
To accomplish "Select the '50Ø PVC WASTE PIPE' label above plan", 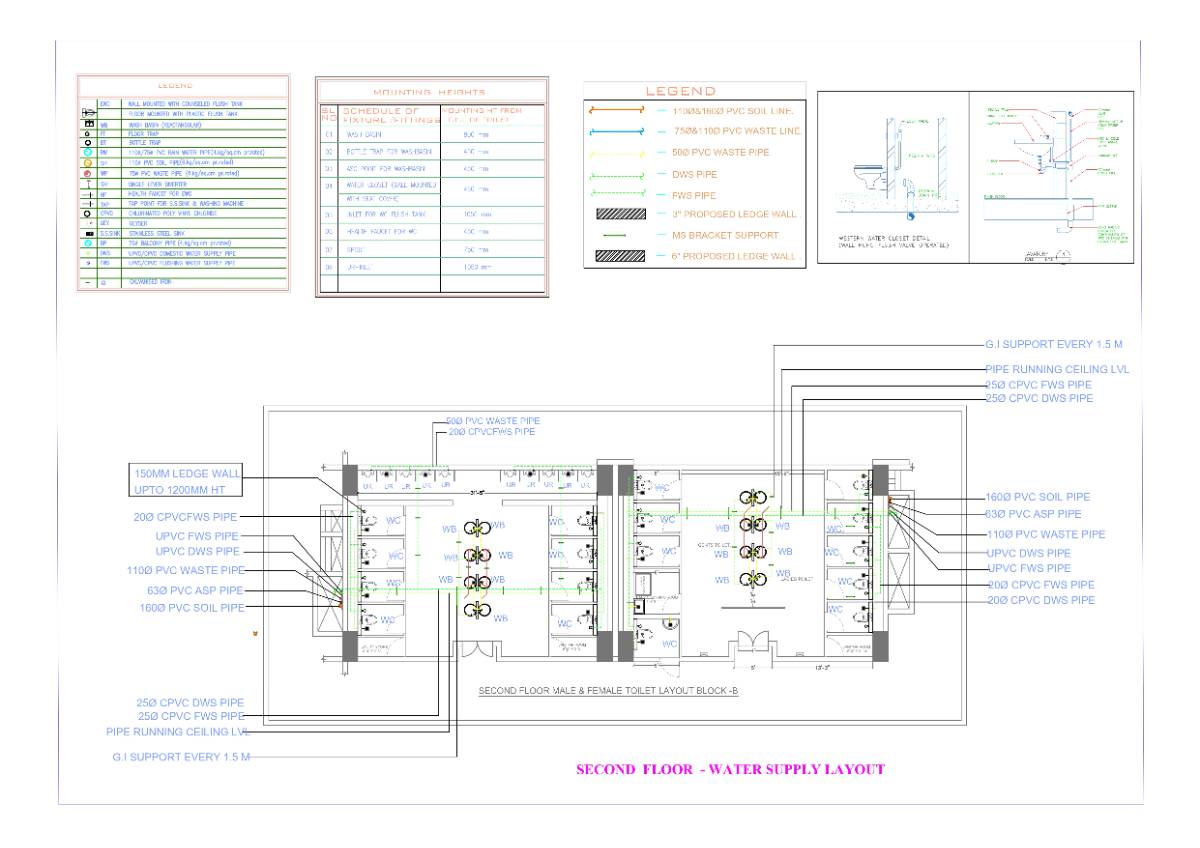I will 493,422.
